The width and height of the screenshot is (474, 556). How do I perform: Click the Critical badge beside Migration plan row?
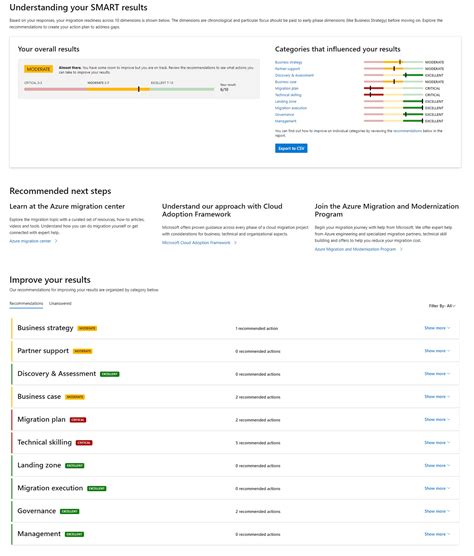78,420
